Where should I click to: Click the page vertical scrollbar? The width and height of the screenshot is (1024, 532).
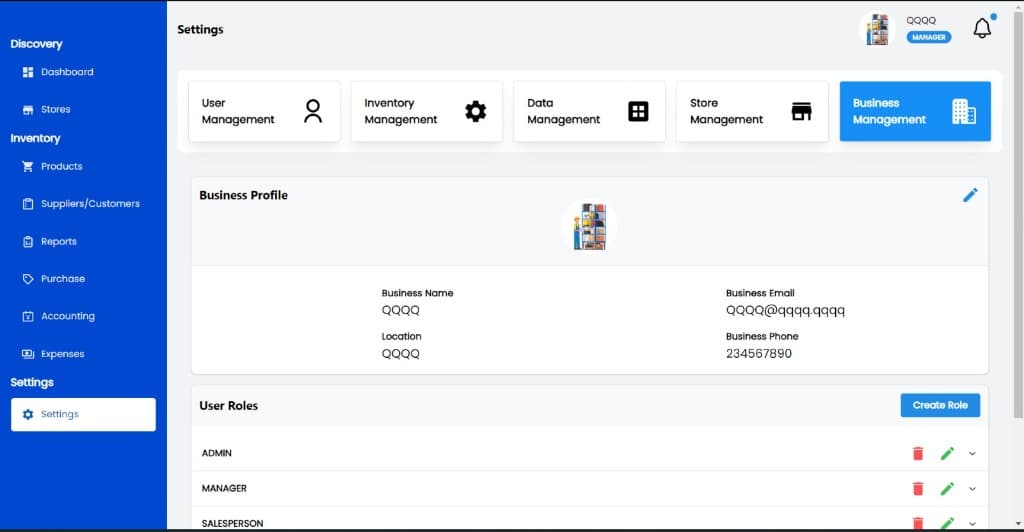click(1018, 215)
